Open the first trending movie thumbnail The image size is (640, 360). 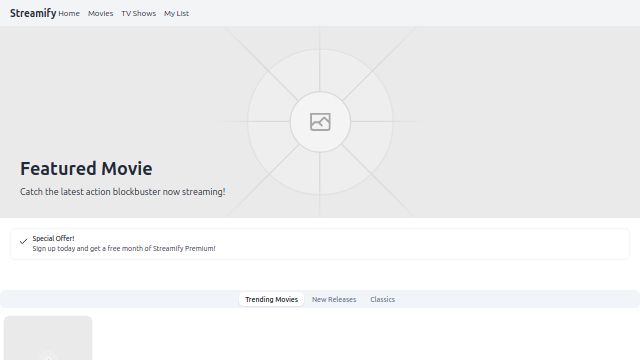[x=48, y=338]
